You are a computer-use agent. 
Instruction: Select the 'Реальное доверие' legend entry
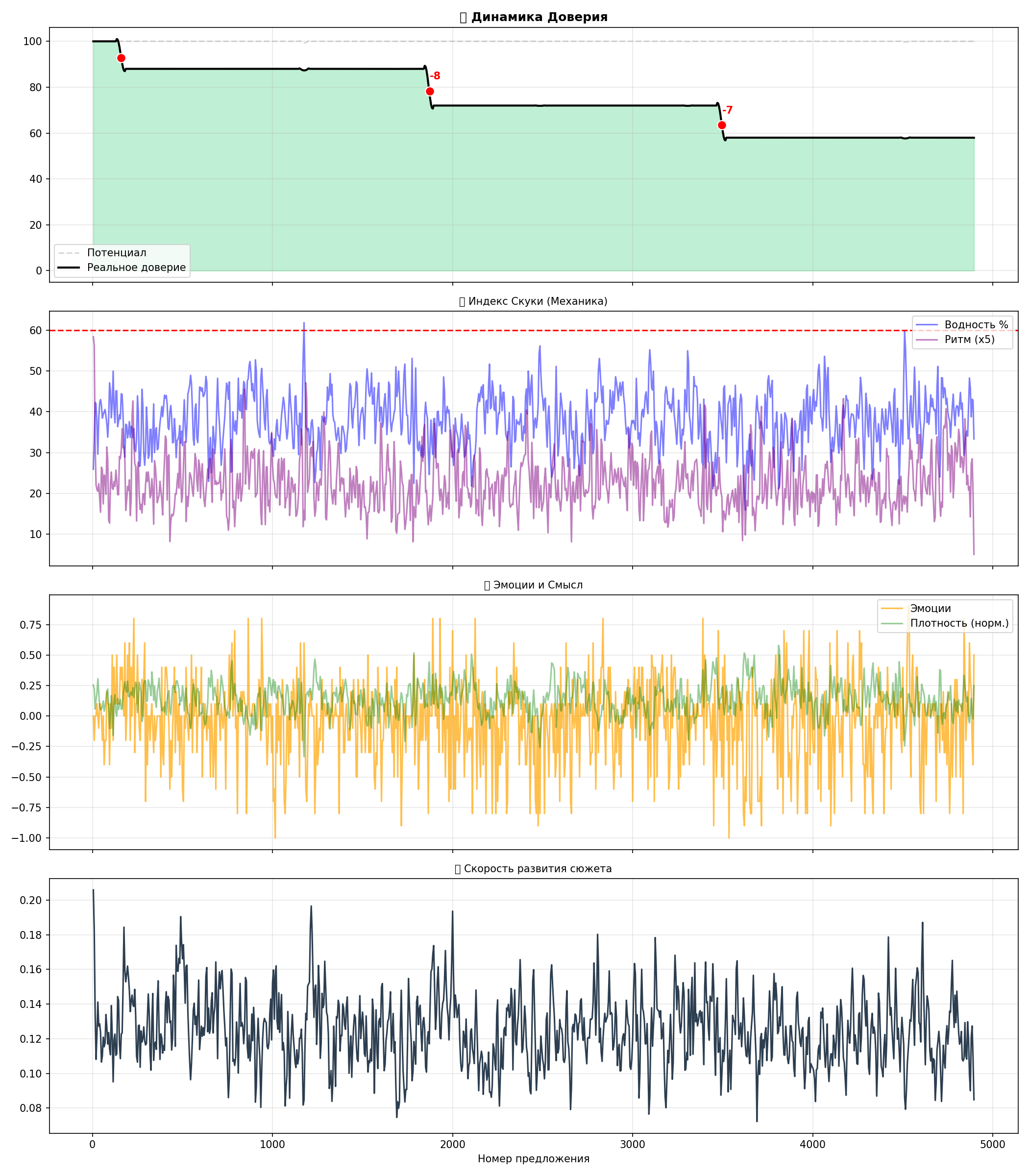tap(136, 268)
